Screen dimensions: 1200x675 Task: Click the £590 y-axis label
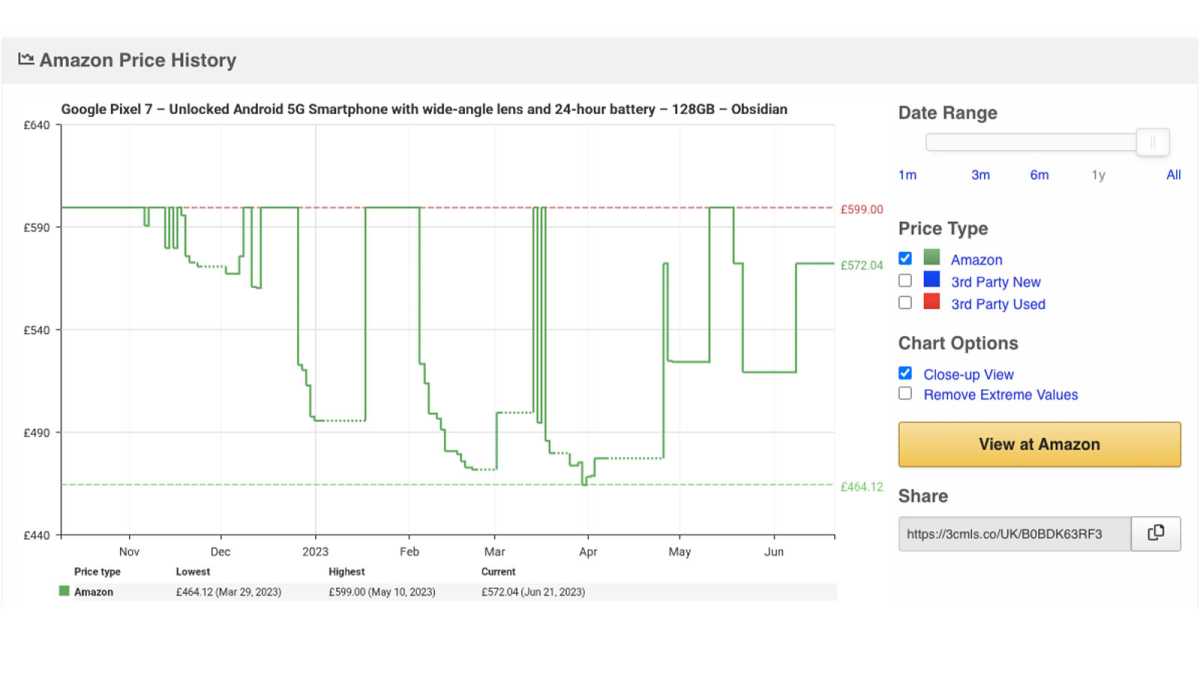tap(36, 228)
